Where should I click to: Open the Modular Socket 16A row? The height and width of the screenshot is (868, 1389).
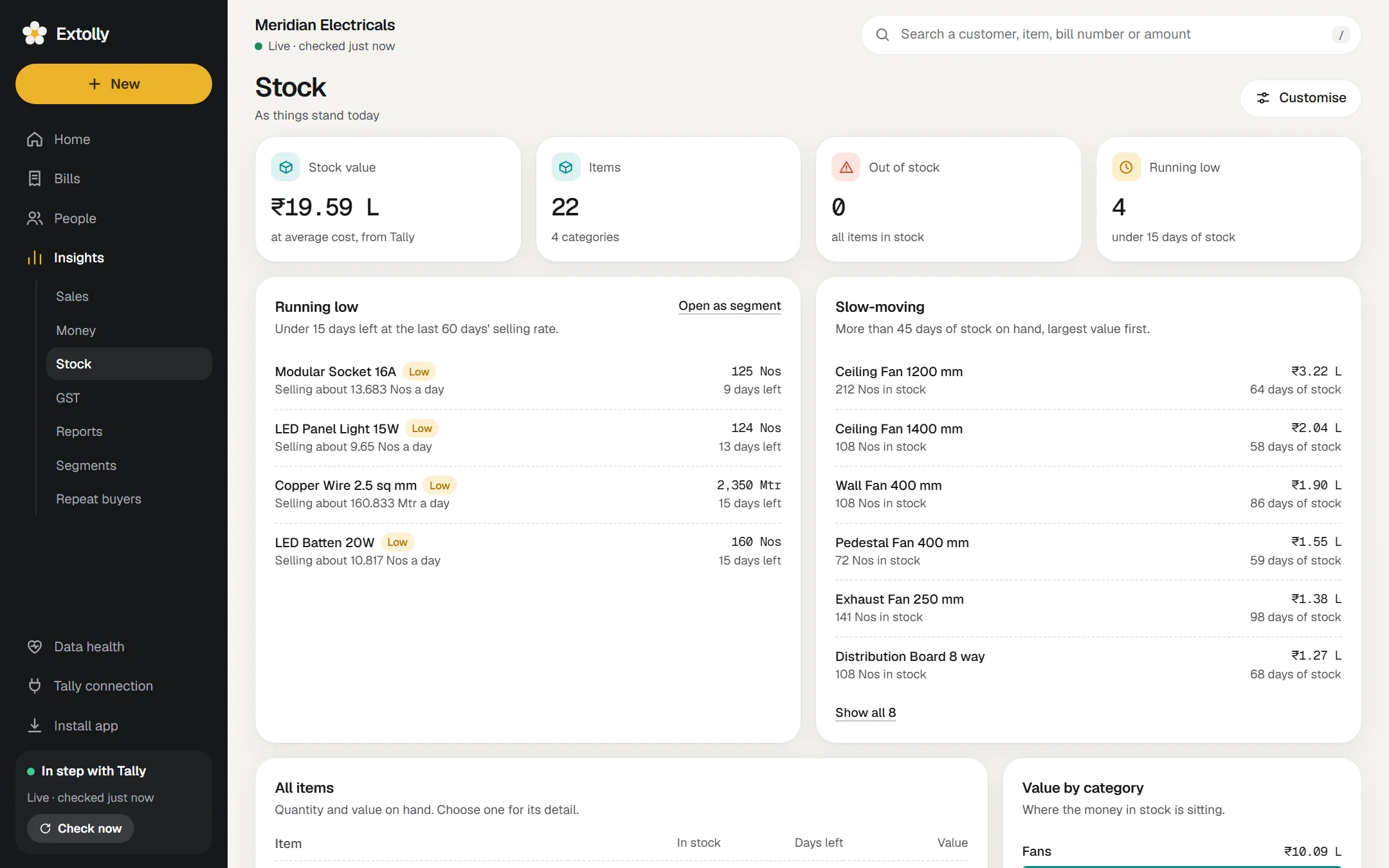[528, 381]
